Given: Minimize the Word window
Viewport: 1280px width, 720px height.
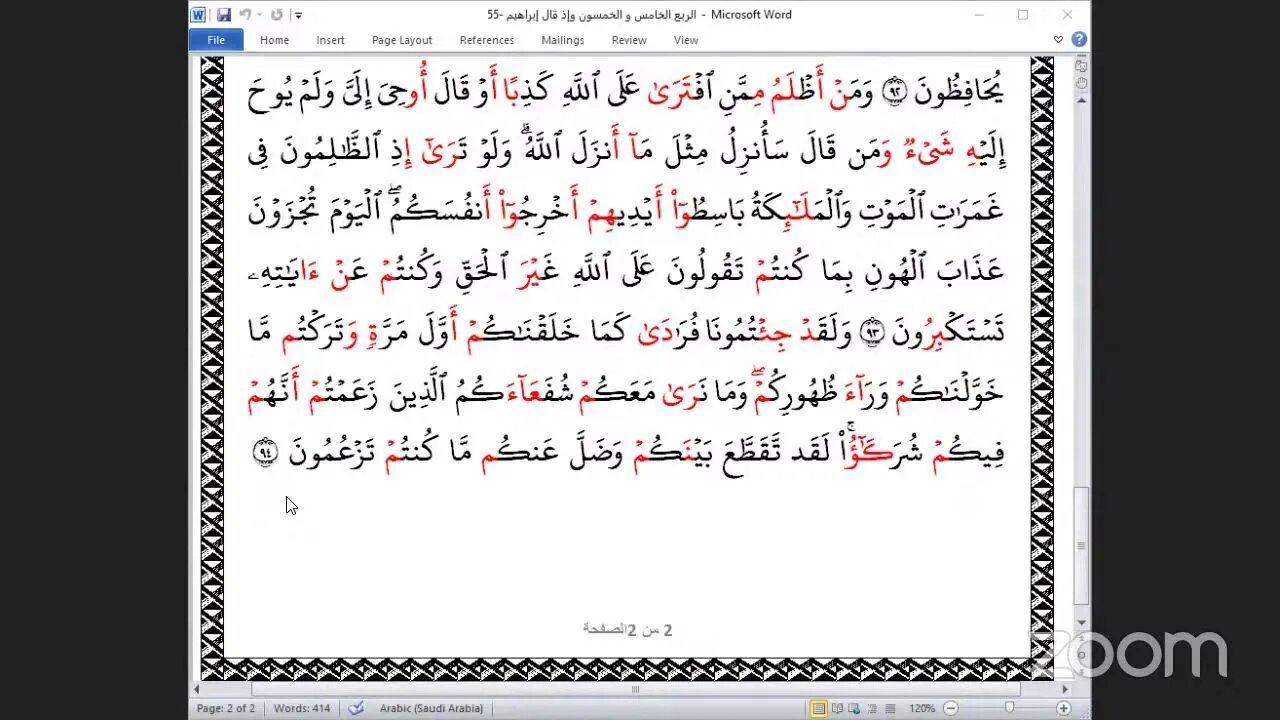Looking at the screenshot, I should tap(978, 15).
